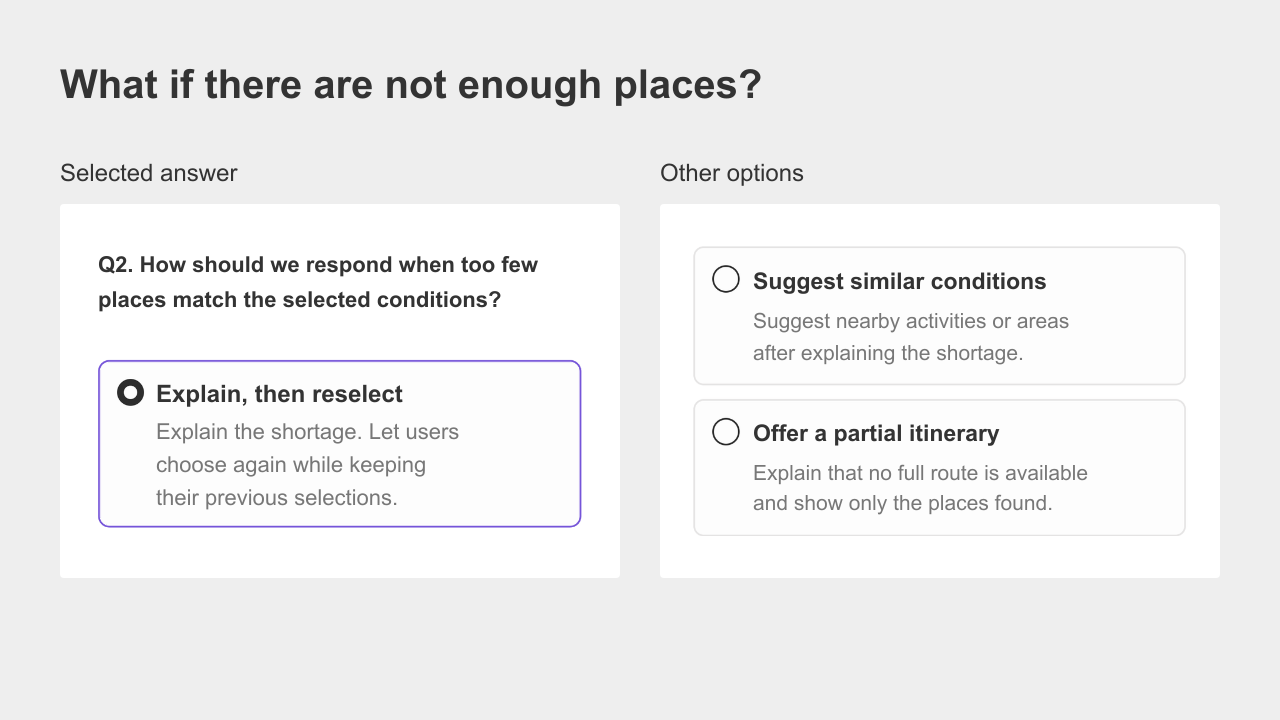Click the Explain, then reselect title text

[279, 394]
